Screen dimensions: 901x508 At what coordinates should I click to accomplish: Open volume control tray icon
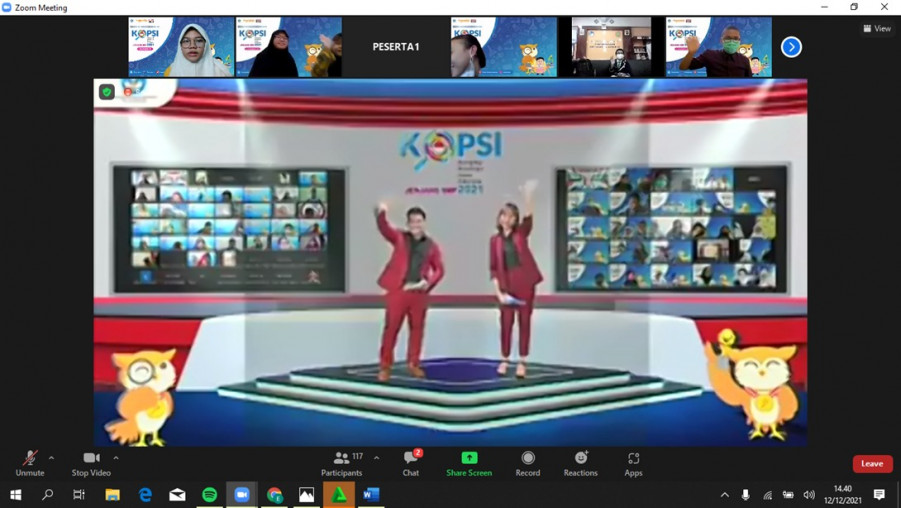coord(809,495)
